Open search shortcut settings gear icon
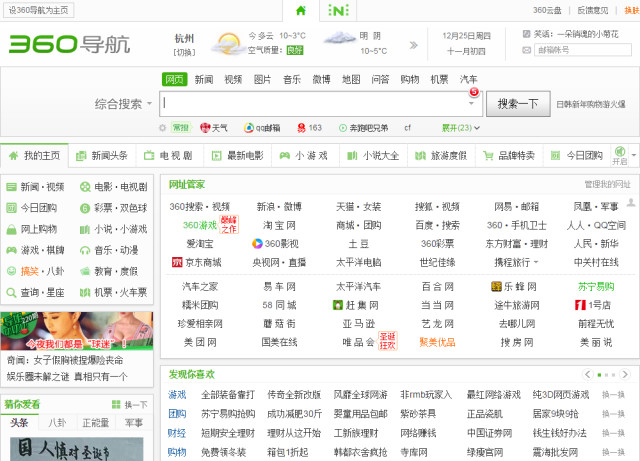 click(162, 128)
